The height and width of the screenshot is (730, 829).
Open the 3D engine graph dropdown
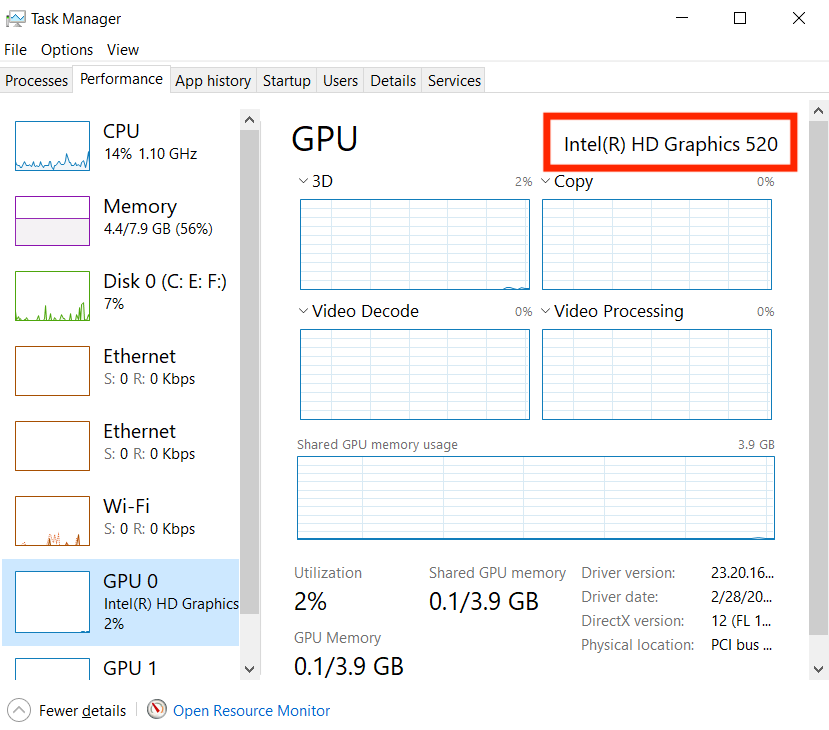point(303,181)
